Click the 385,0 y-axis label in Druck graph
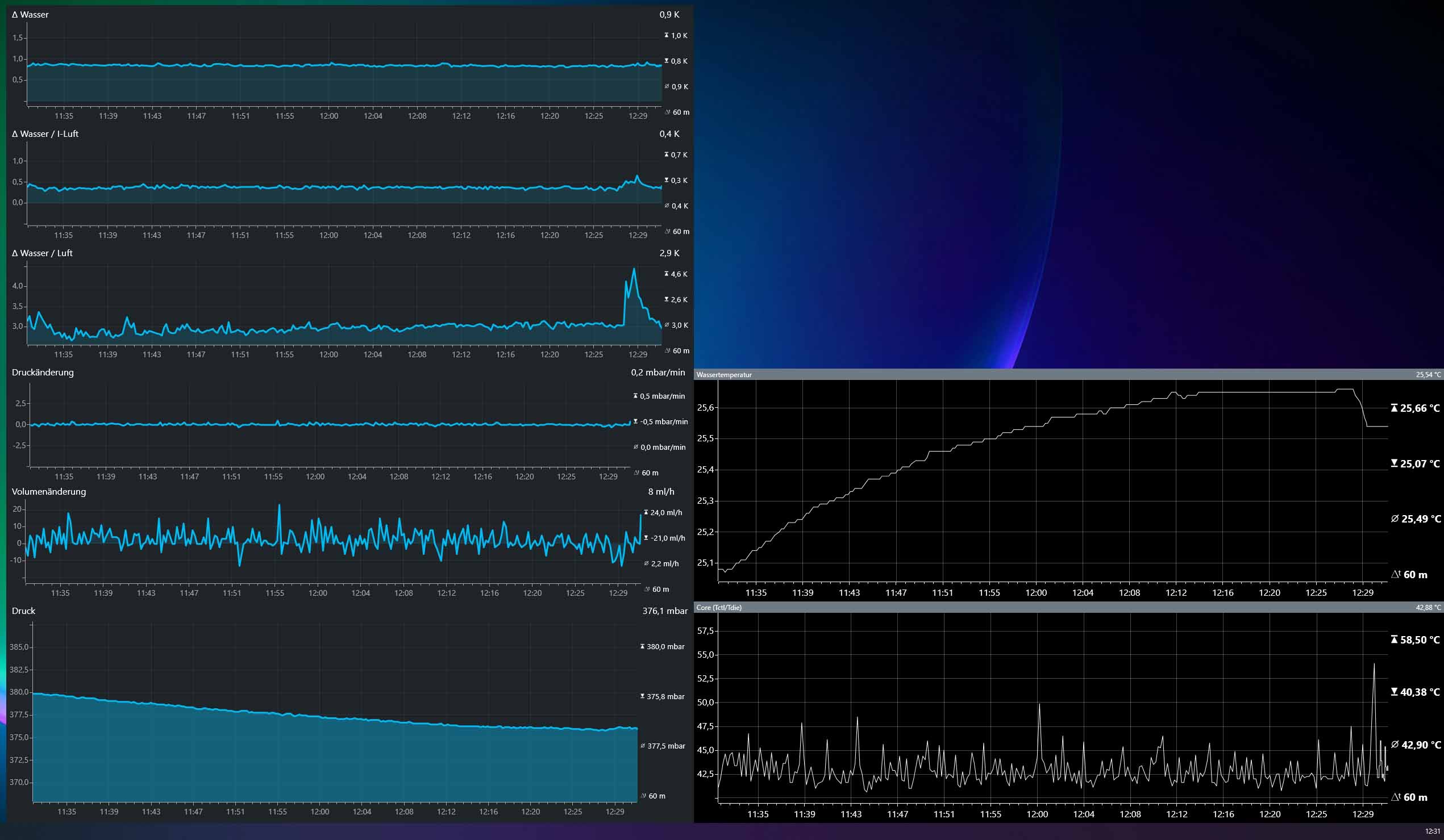1444x840 pixels. click(18, 647)
